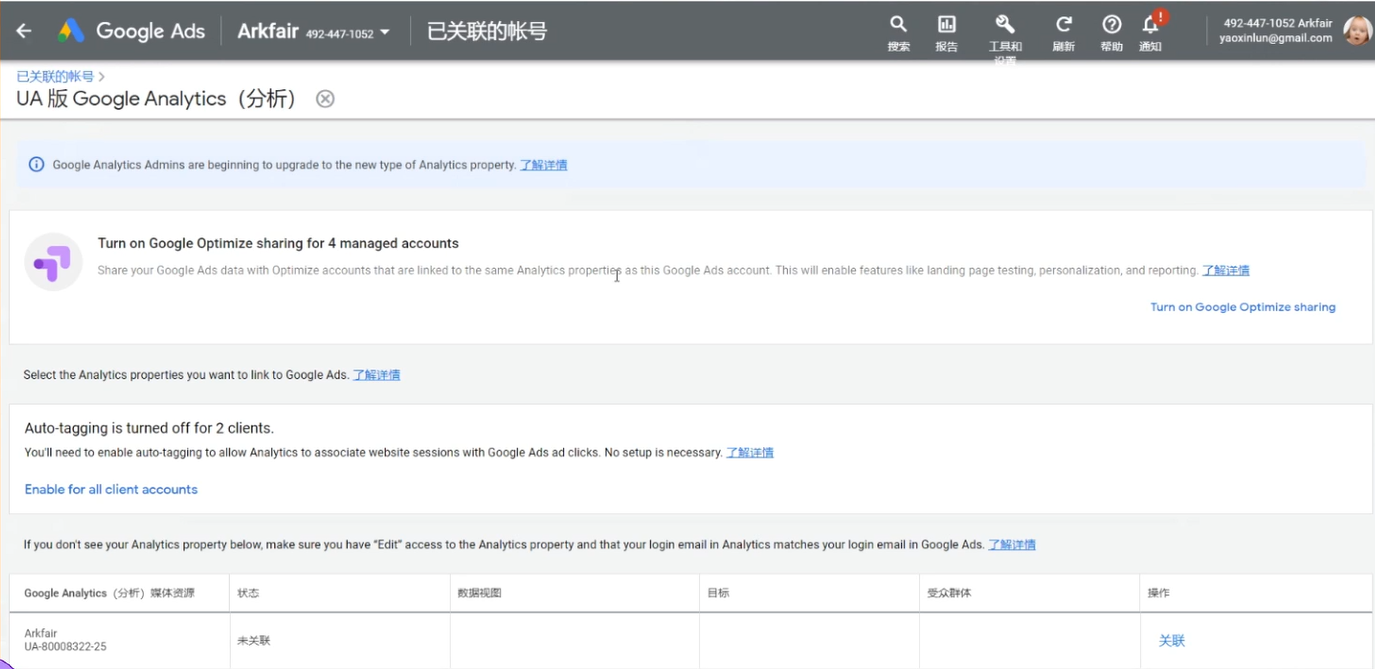
Task: Go to 已关联的帐号 breadcrumb link
Action: (x=55, y=76)
